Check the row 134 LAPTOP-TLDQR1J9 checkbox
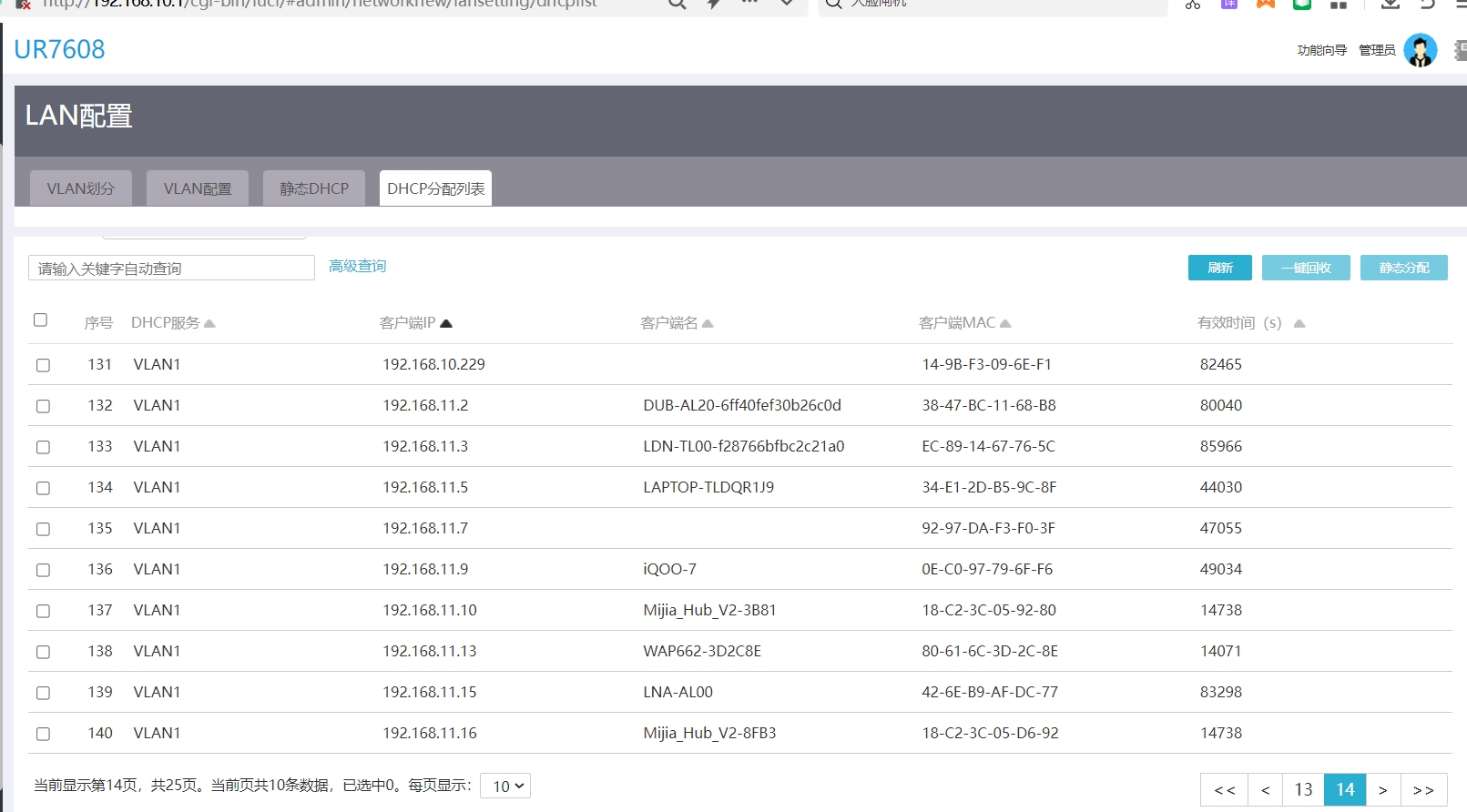The width and height of the screenshot is (1467, 812). pos(43,488)
